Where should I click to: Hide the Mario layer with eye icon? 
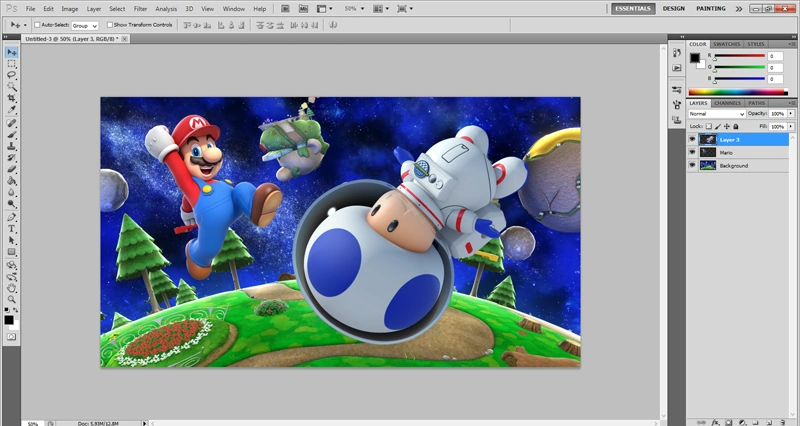click(692, 152)
